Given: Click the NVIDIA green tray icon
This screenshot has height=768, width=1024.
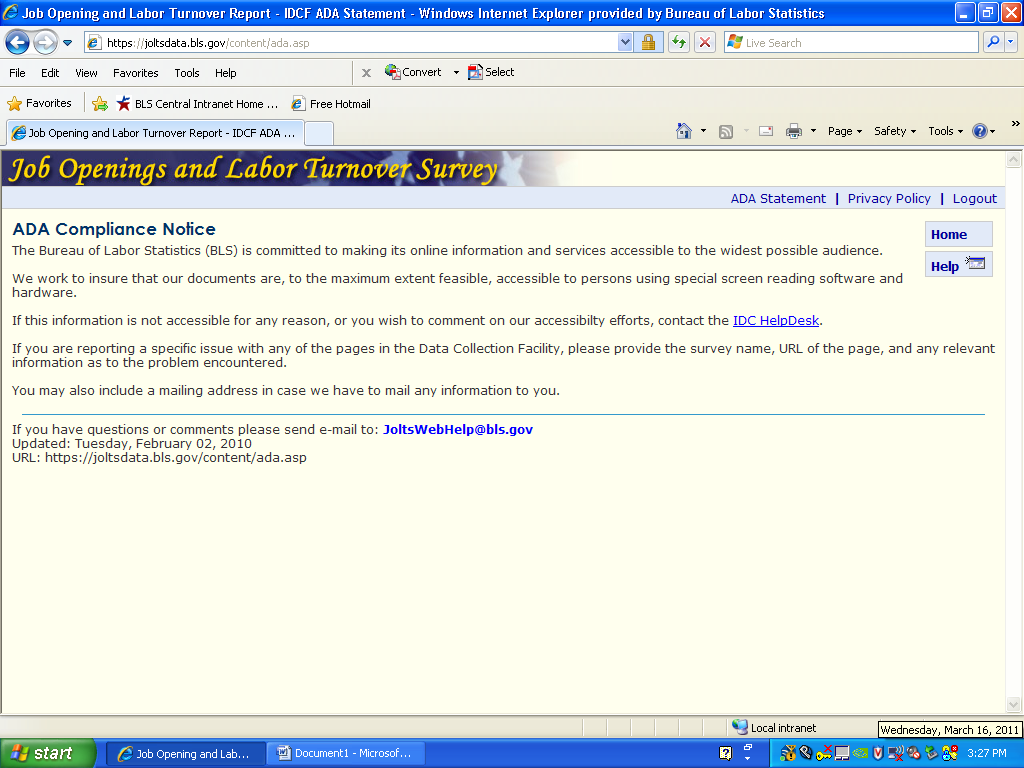Looking at the screenshot, I should click(x=860, y=754).
